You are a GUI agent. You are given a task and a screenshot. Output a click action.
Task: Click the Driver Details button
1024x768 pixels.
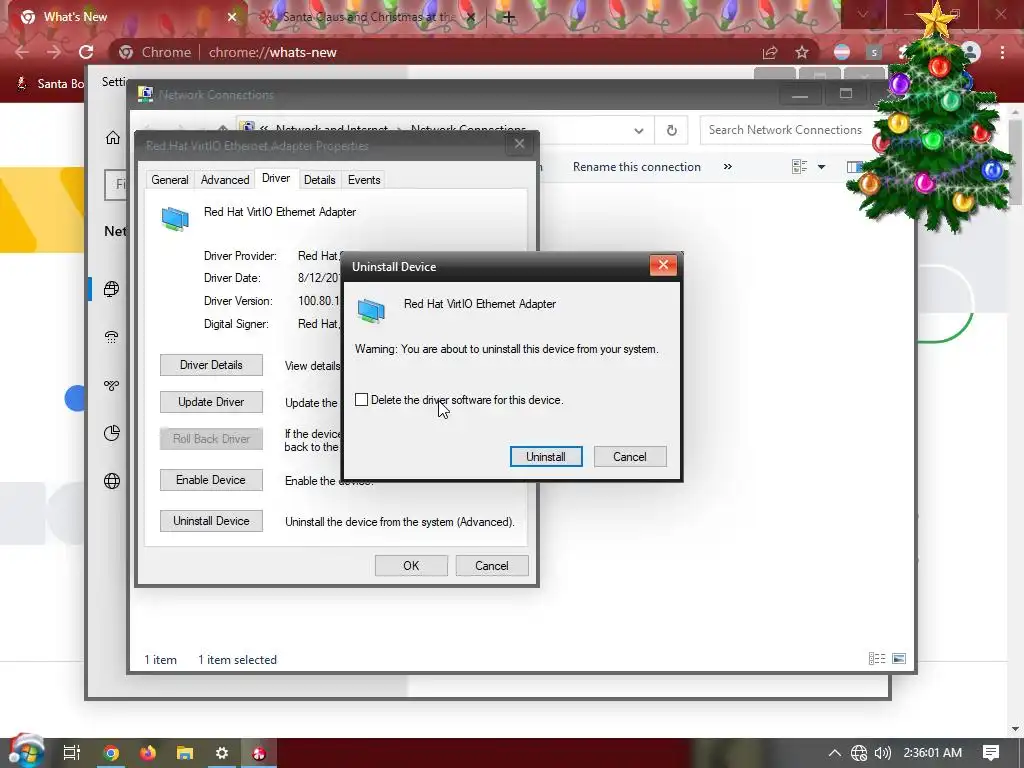pos(211,365)
